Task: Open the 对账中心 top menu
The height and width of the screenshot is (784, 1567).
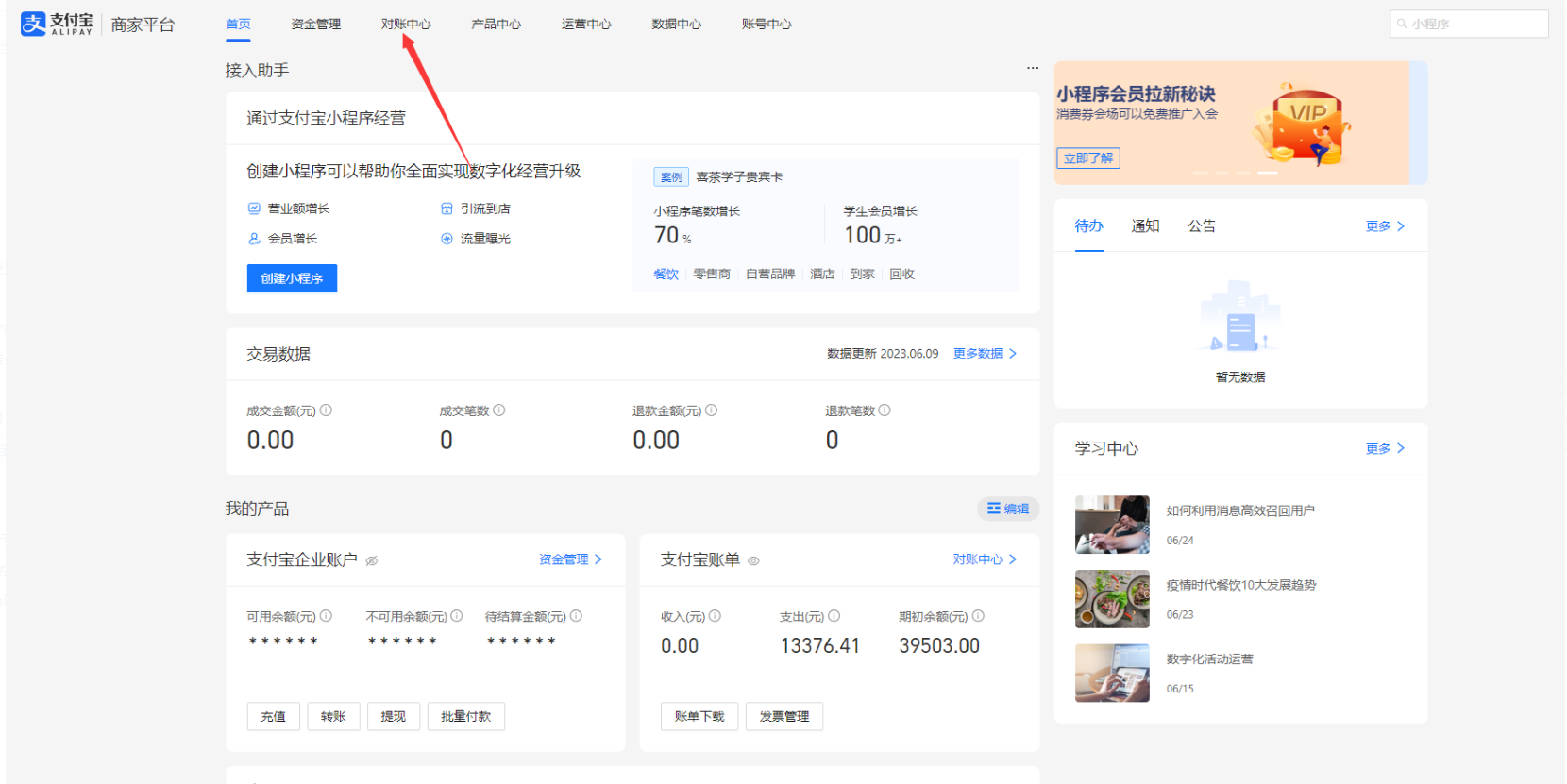Action: point(406,24)
